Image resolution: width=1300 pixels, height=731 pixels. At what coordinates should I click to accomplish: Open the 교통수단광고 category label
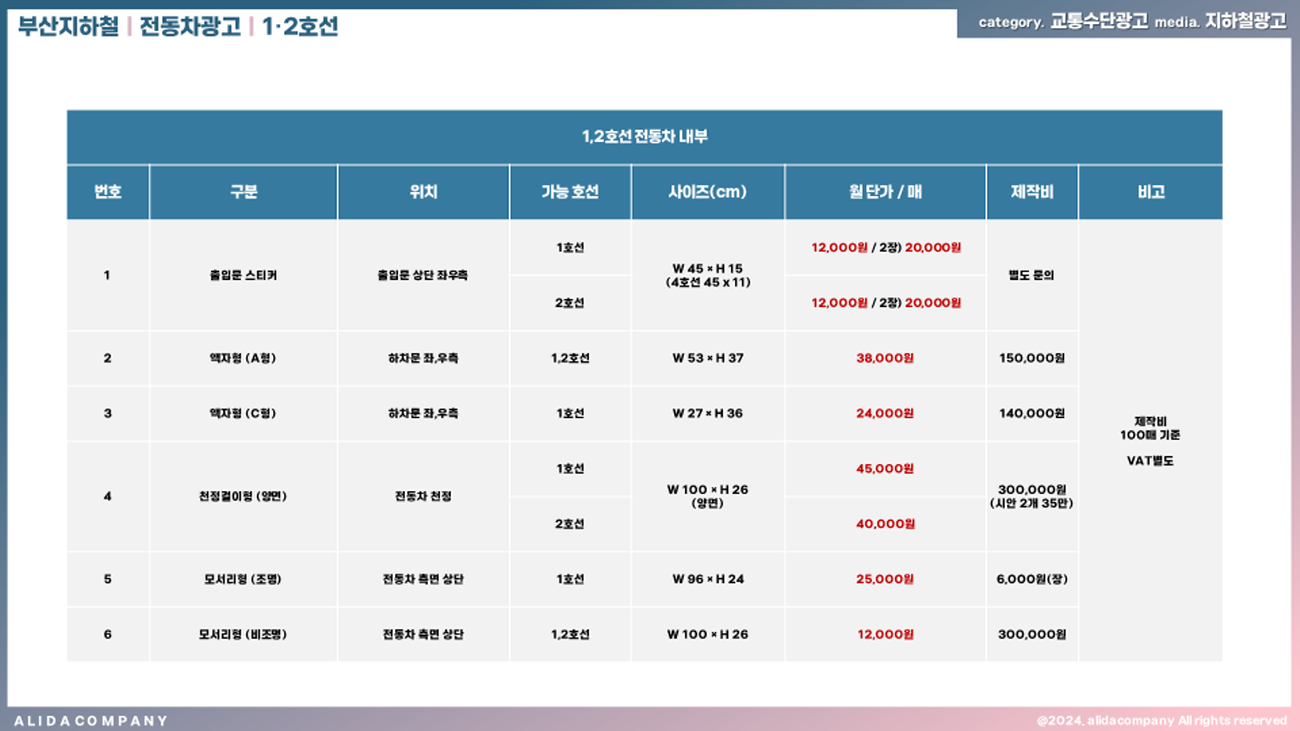tap(1098, 22)
